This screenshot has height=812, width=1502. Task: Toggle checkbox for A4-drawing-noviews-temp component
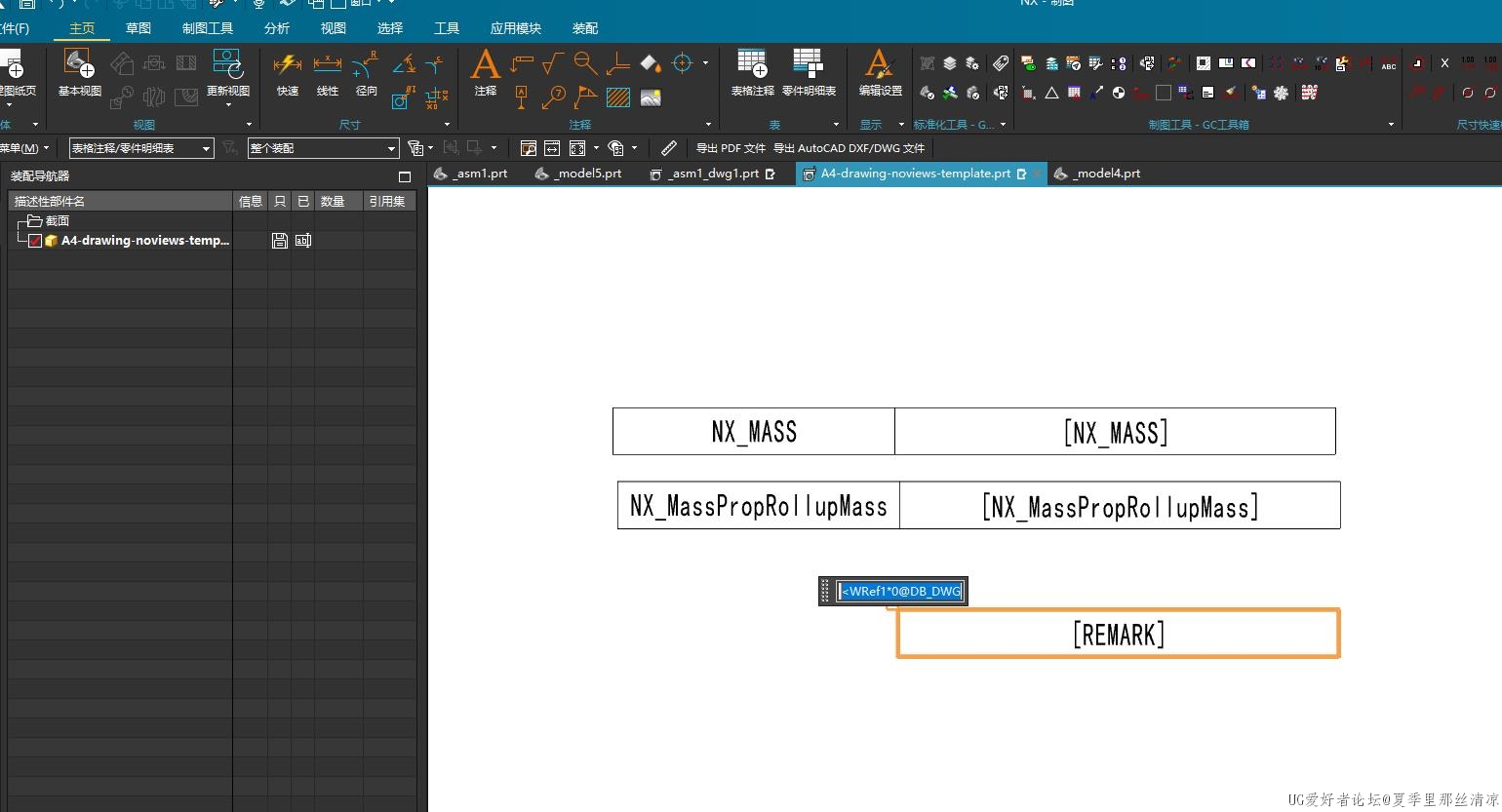(x=35, y=241)
